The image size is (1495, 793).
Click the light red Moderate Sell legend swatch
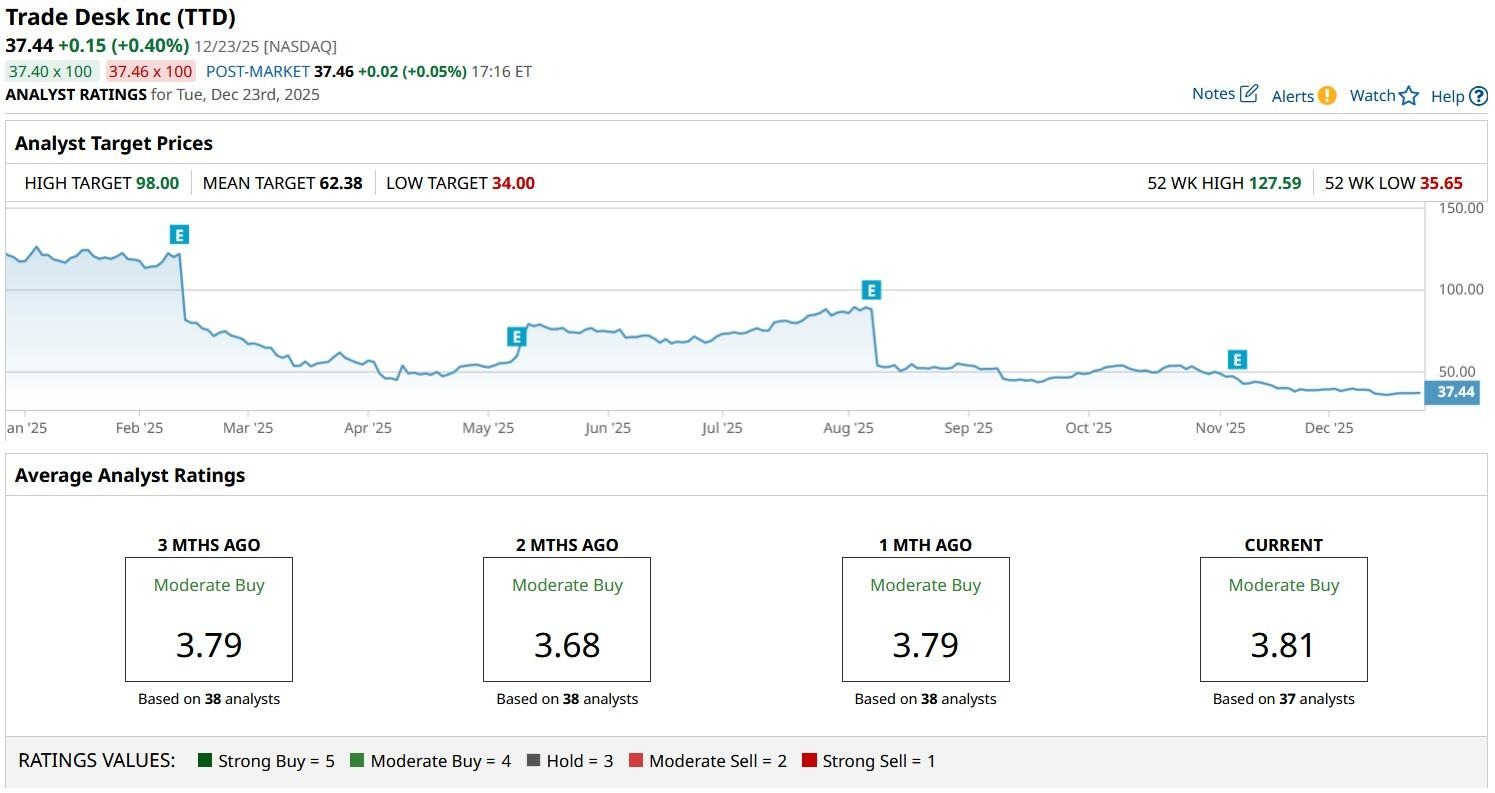point(636,761)
